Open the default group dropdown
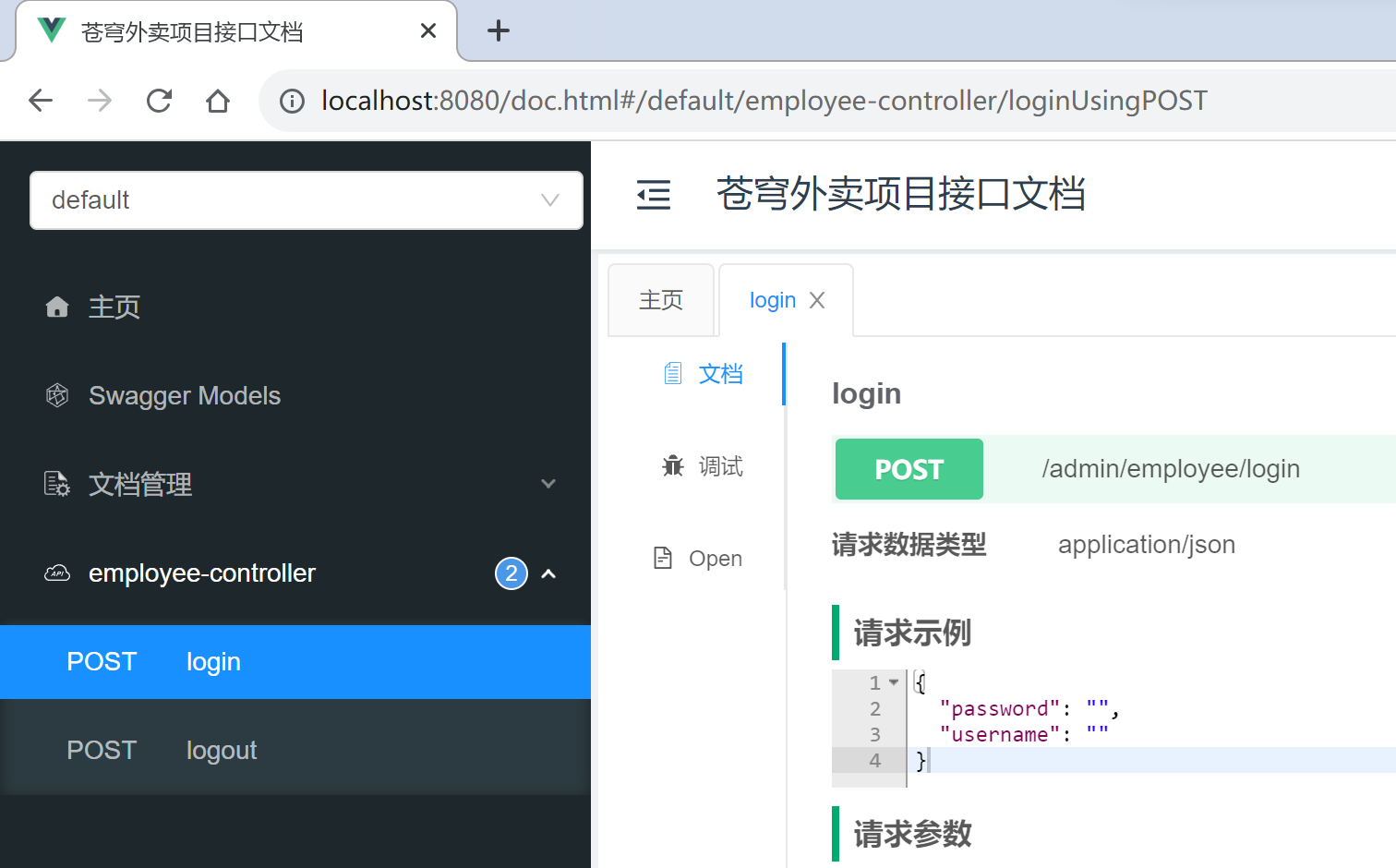 click(x=306, y=200)
